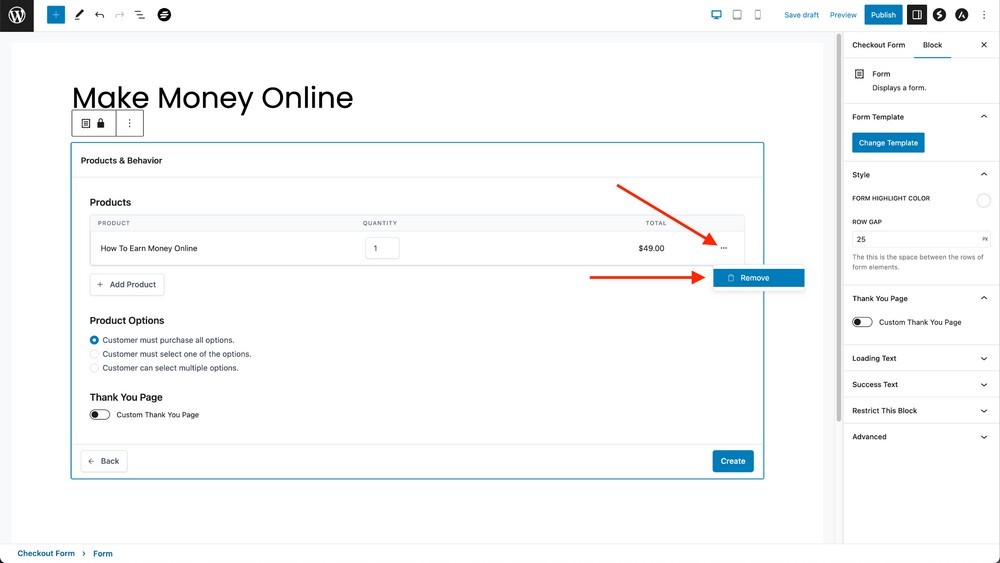Click Save draft
Image resolution: width=1000 pixels, height=563 pixels.
801,15
